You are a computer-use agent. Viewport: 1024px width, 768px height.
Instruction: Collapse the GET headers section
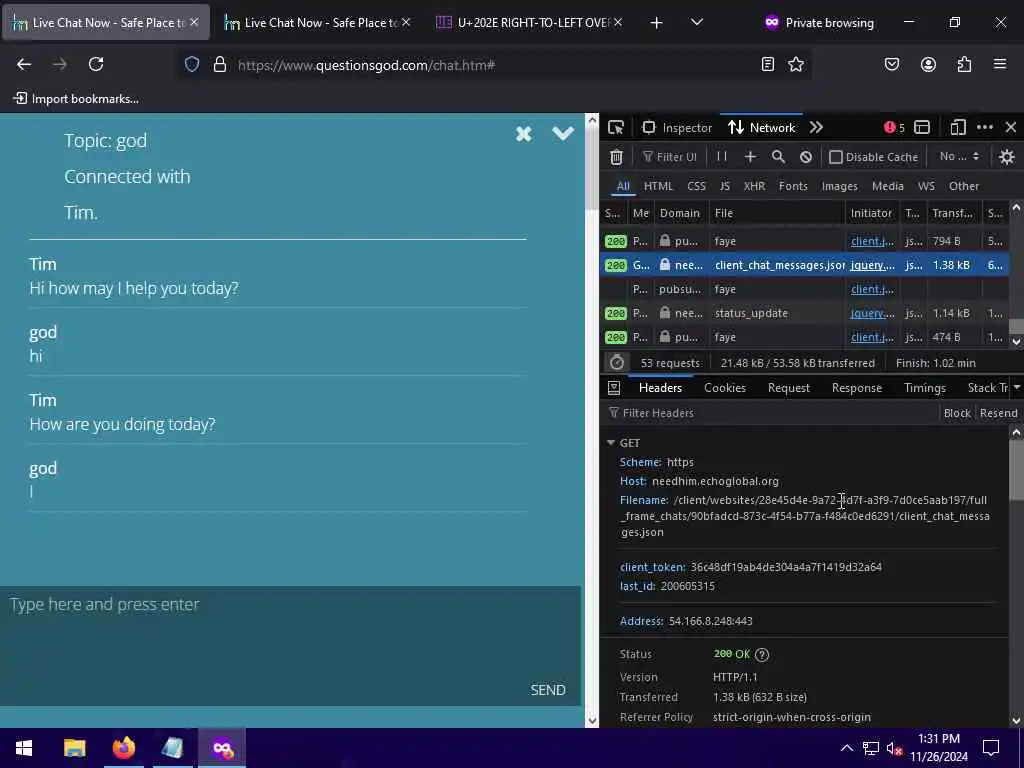[611, 443]
